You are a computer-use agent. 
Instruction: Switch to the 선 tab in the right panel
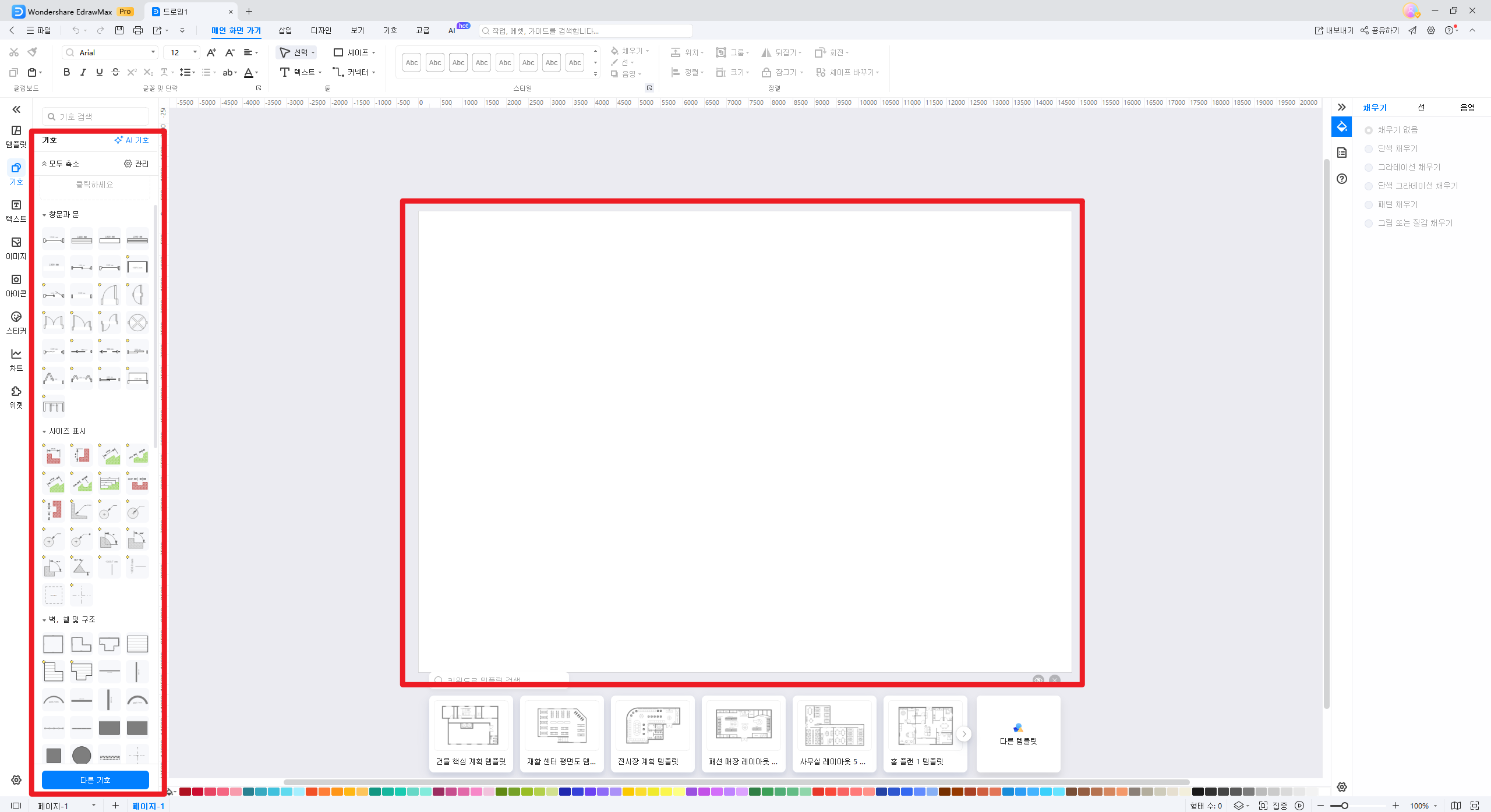pyautogui.click(x=1421, y=107)
